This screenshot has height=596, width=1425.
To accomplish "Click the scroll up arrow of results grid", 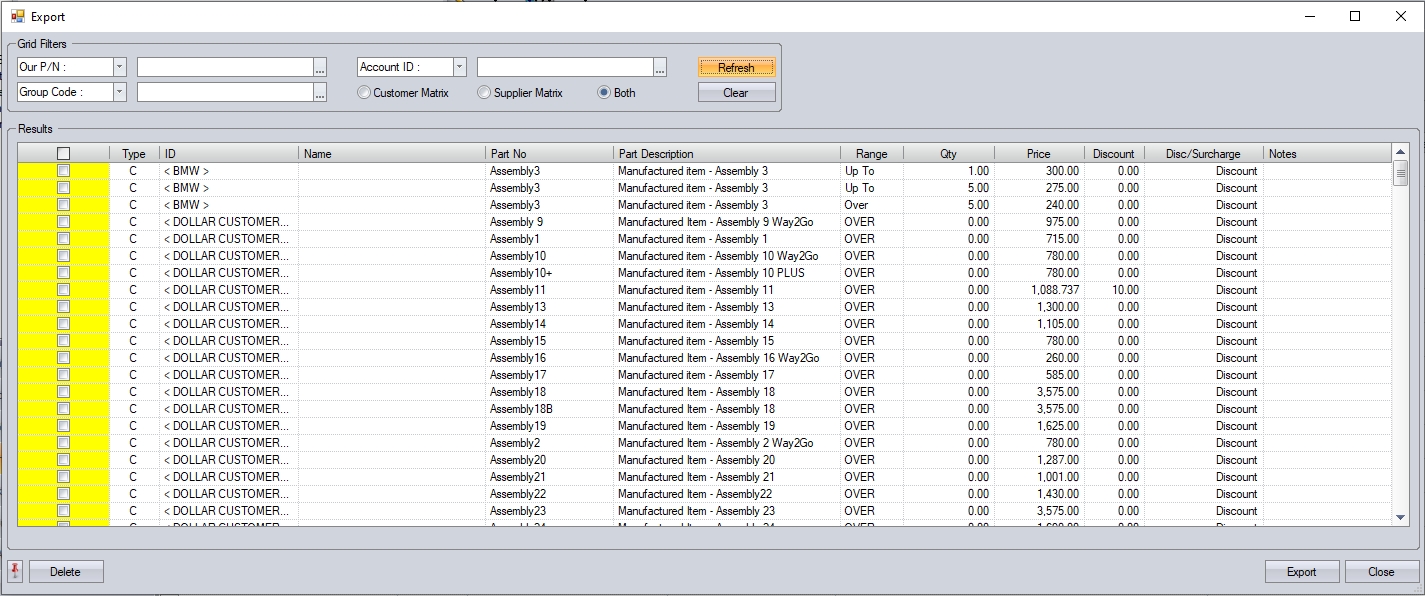I will click(1400, 153).
